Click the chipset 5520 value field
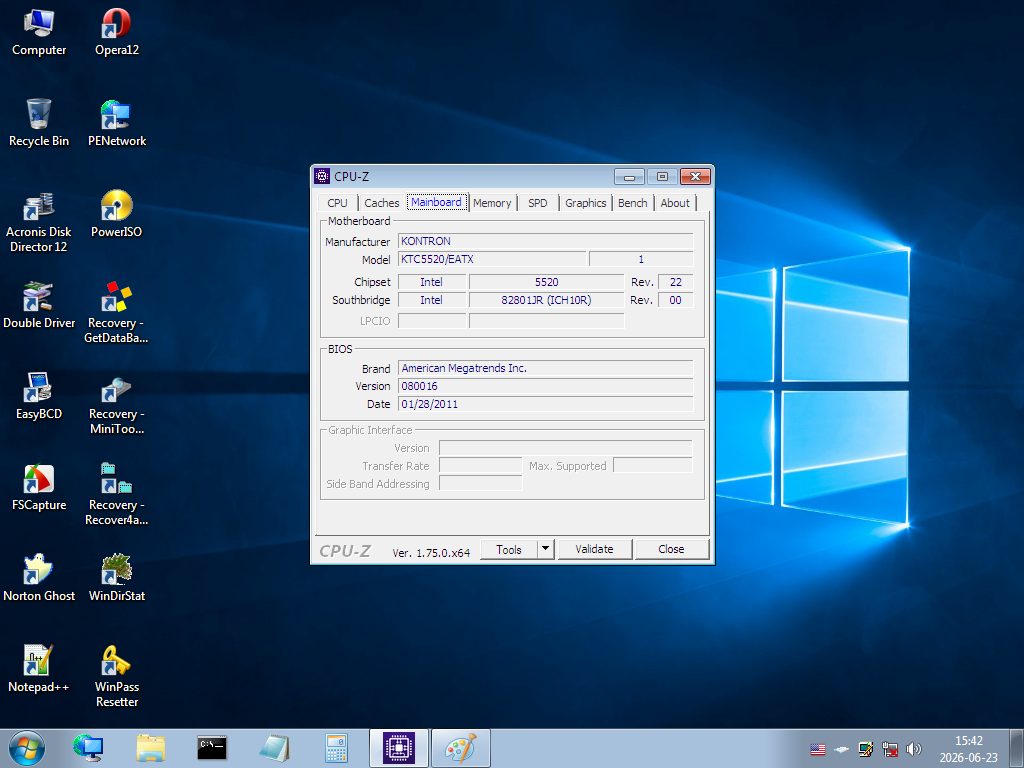This screenshot has height=768, width=1024. [547, 282]
